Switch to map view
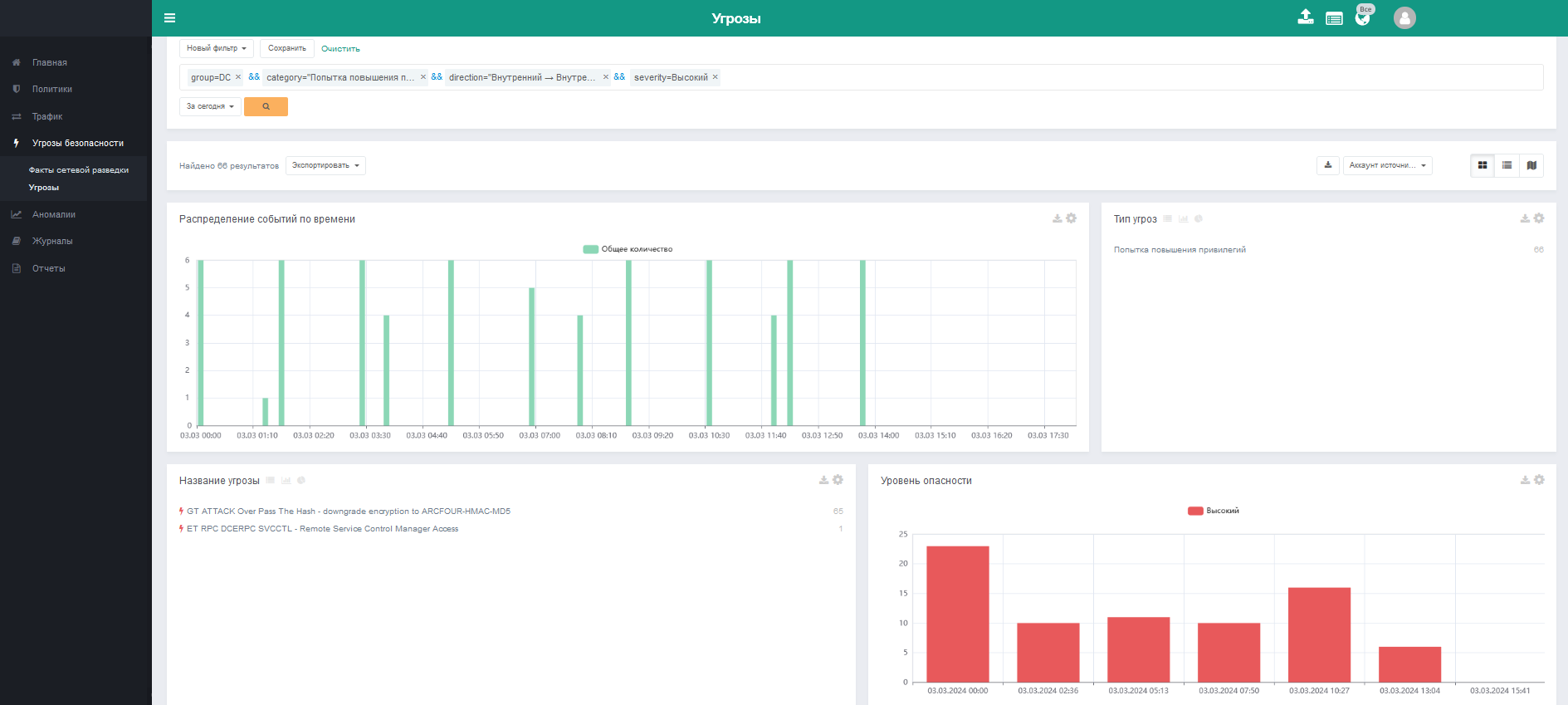The image size is (1568, 705). [x=1531, y=165]
